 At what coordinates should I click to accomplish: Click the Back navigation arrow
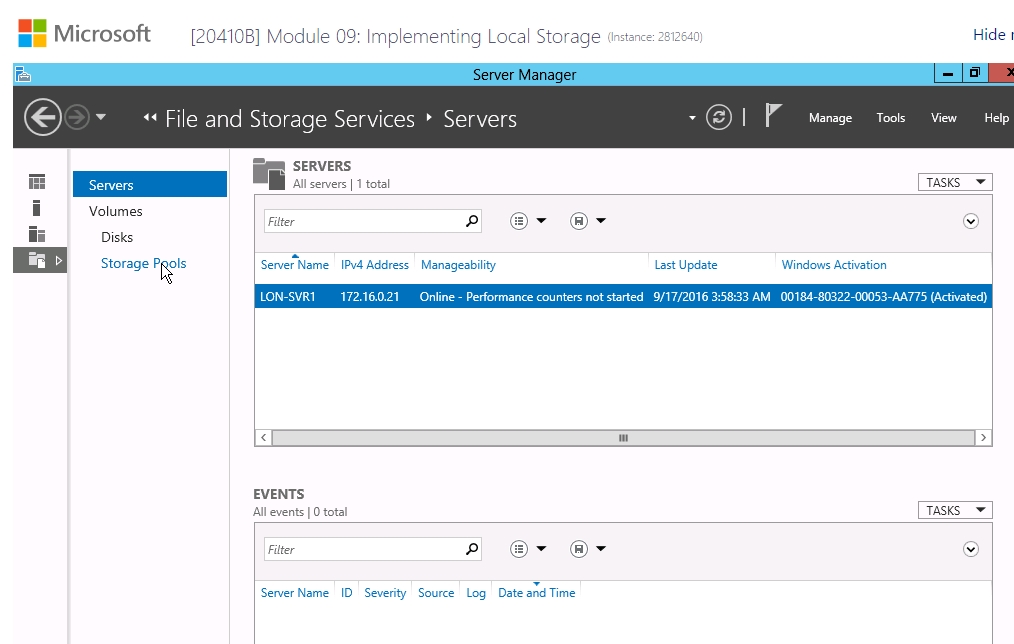point(43,117)
